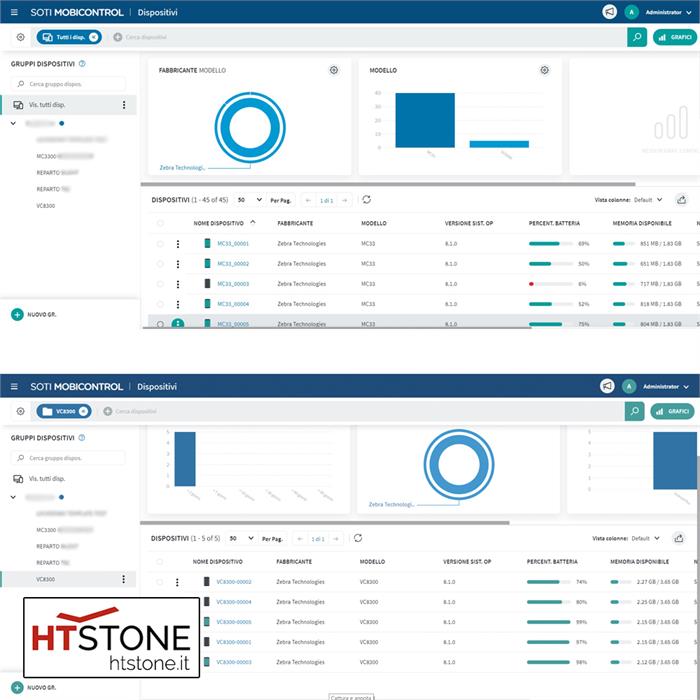Tick select-all checkbox in 45-device table
Viewport: 700px width, 700px height.
tap(160, 223)
